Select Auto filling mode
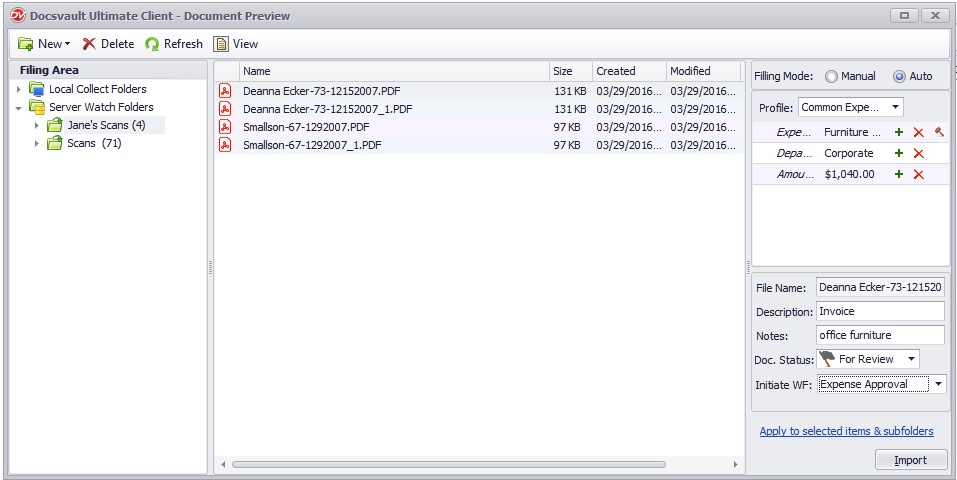 pos(899,76)
